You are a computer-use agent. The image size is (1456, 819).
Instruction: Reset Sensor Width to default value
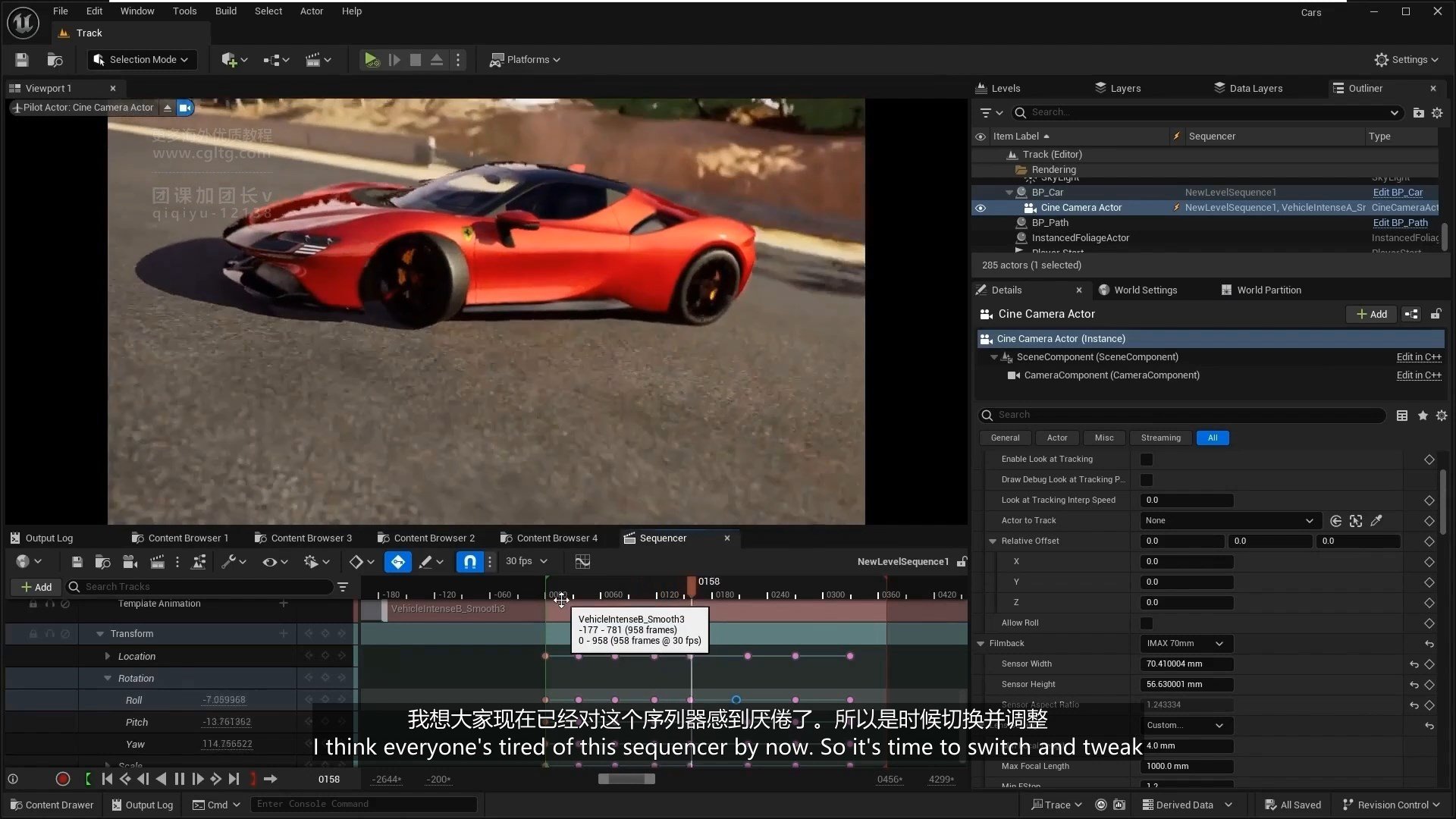coord(1414,664)
